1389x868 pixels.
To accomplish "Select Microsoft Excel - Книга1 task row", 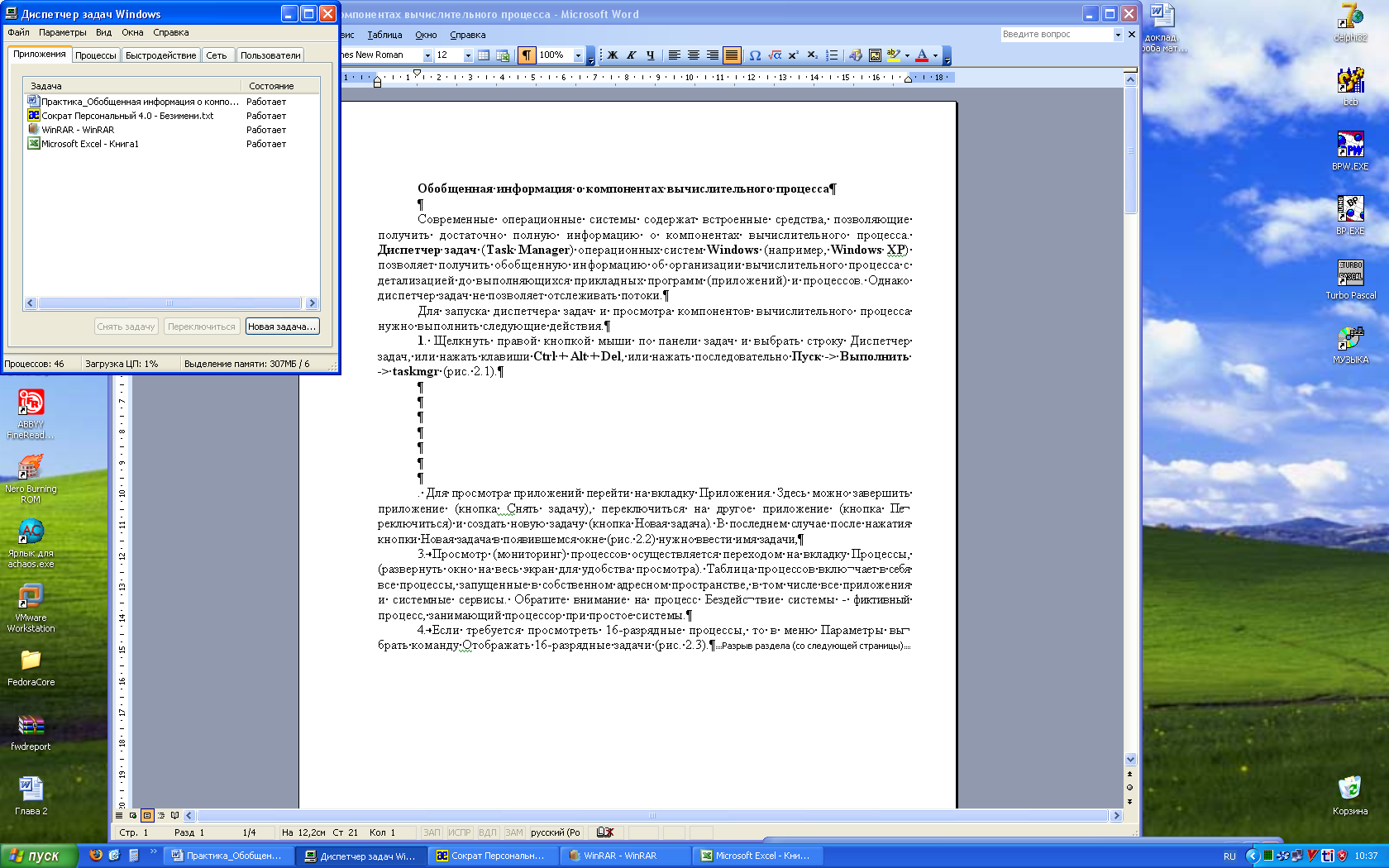I will [172, 144].
